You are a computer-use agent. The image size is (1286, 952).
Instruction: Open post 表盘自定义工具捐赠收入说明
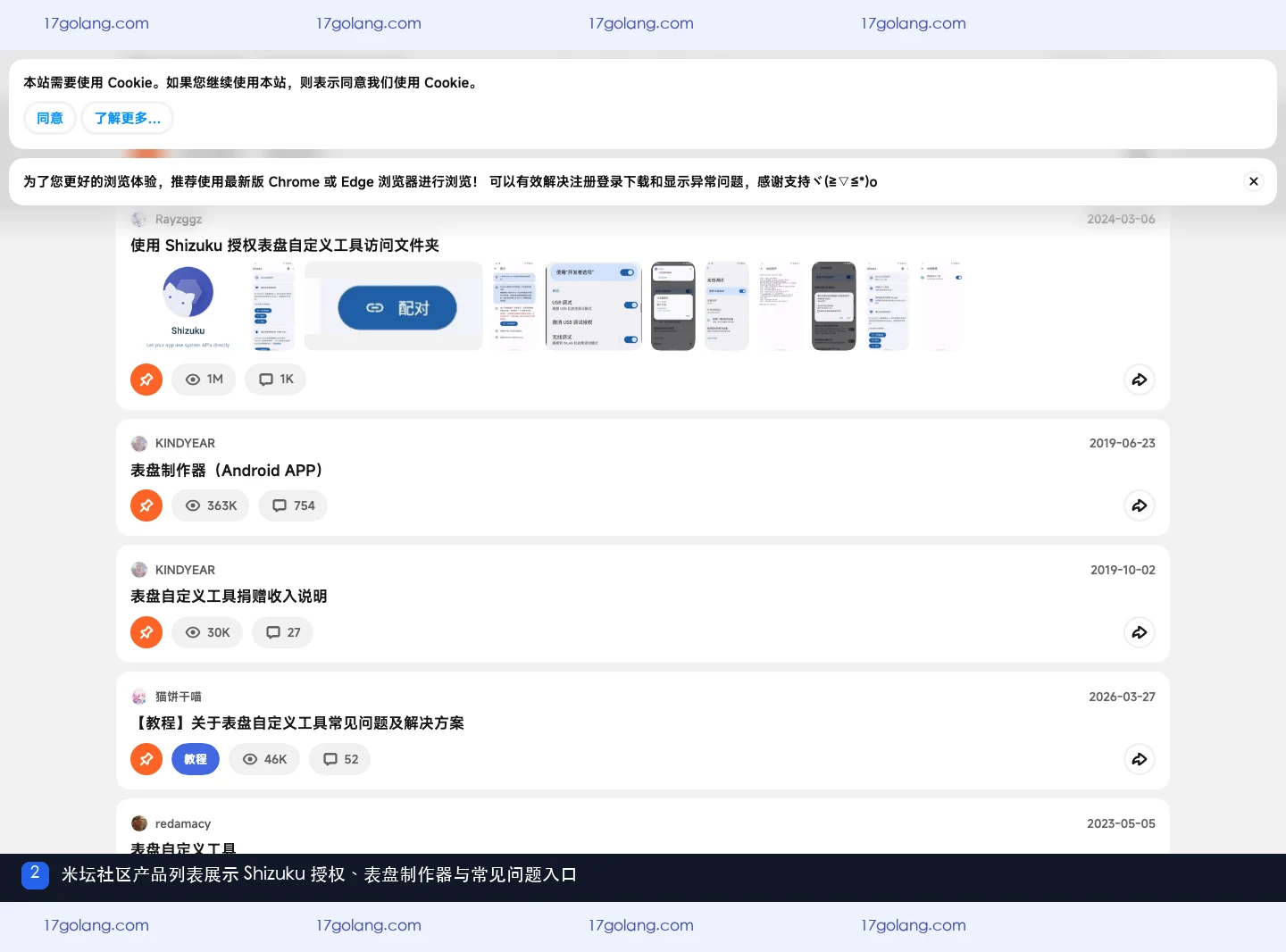tap(229, 597)
